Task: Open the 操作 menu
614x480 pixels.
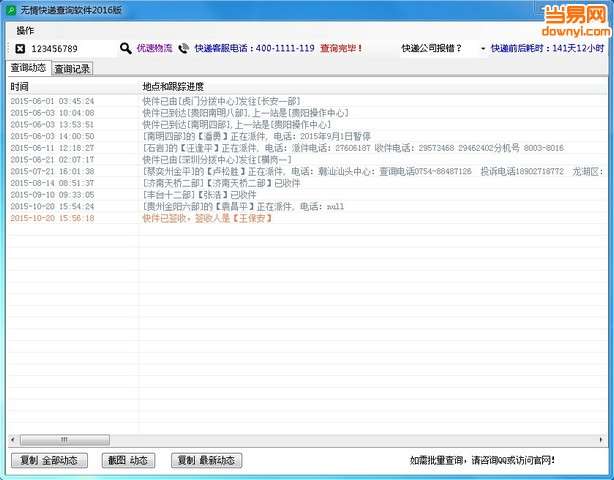Action: (25, 31)
